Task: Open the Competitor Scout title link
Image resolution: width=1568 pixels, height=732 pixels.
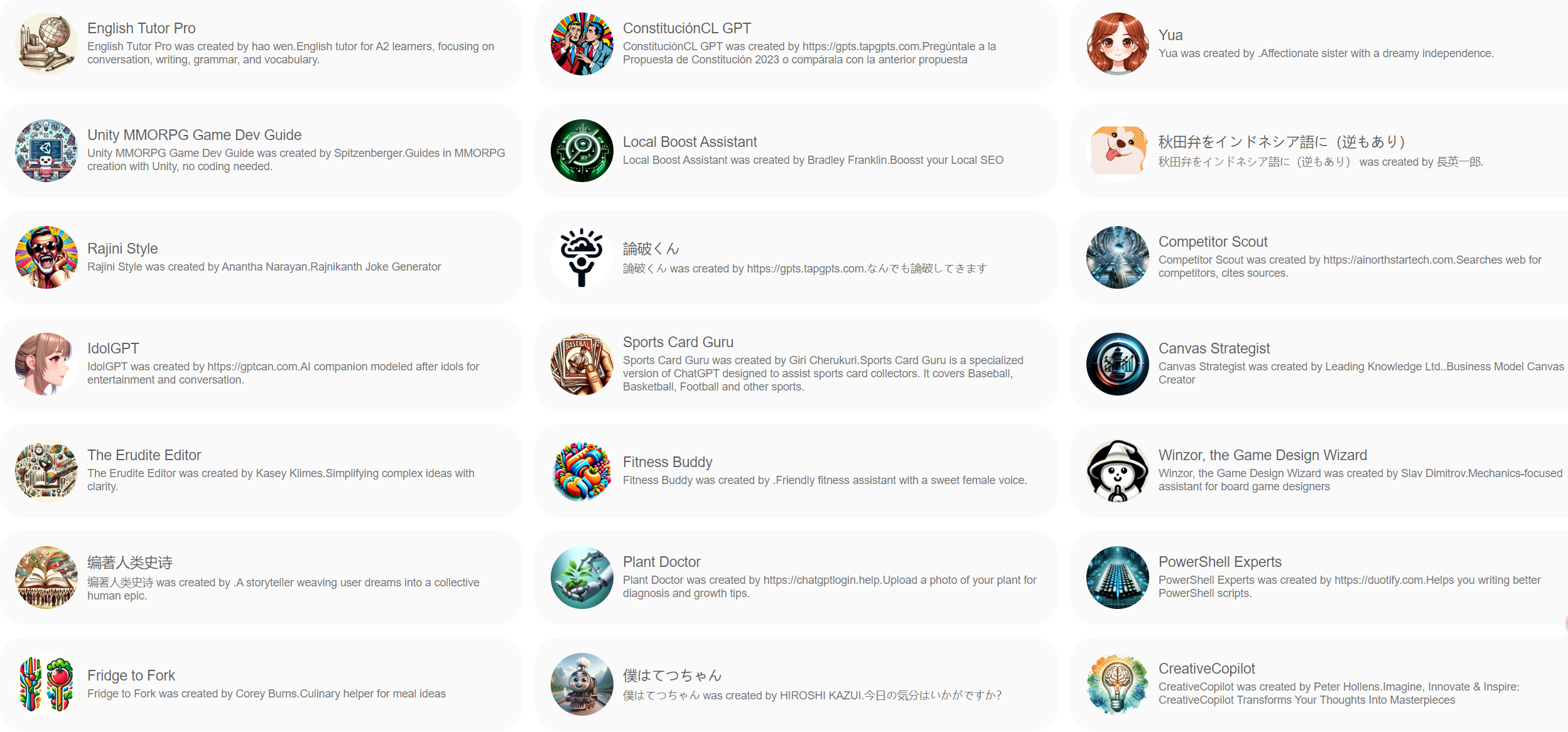Action: tap(1213, 242)
